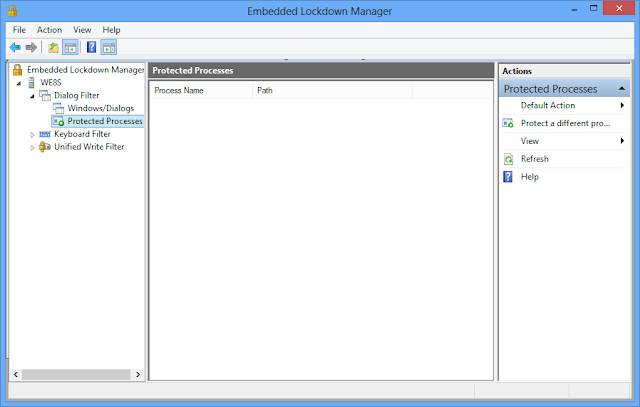640x407 pixels.
Task: Sort by the Process Name column header
Action: [x=201, y=90]
